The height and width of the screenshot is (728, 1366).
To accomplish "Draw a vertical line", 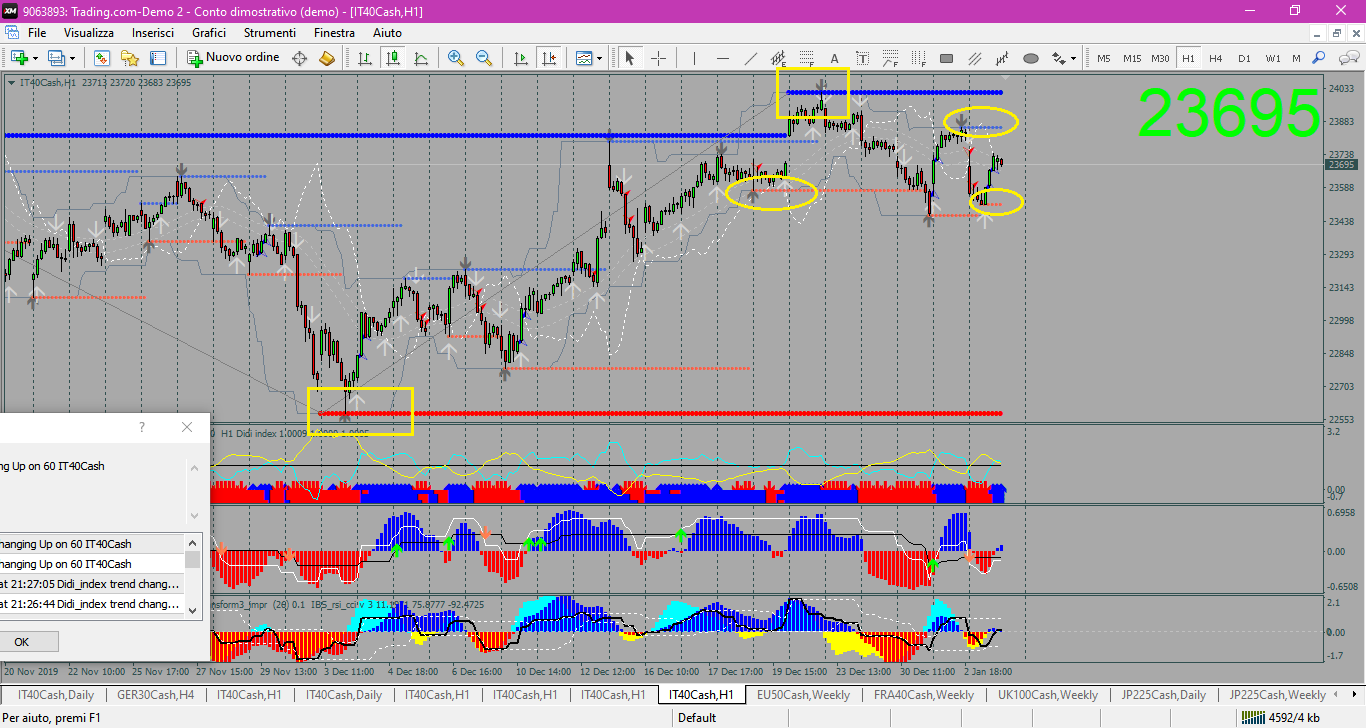I will point(695,58).
